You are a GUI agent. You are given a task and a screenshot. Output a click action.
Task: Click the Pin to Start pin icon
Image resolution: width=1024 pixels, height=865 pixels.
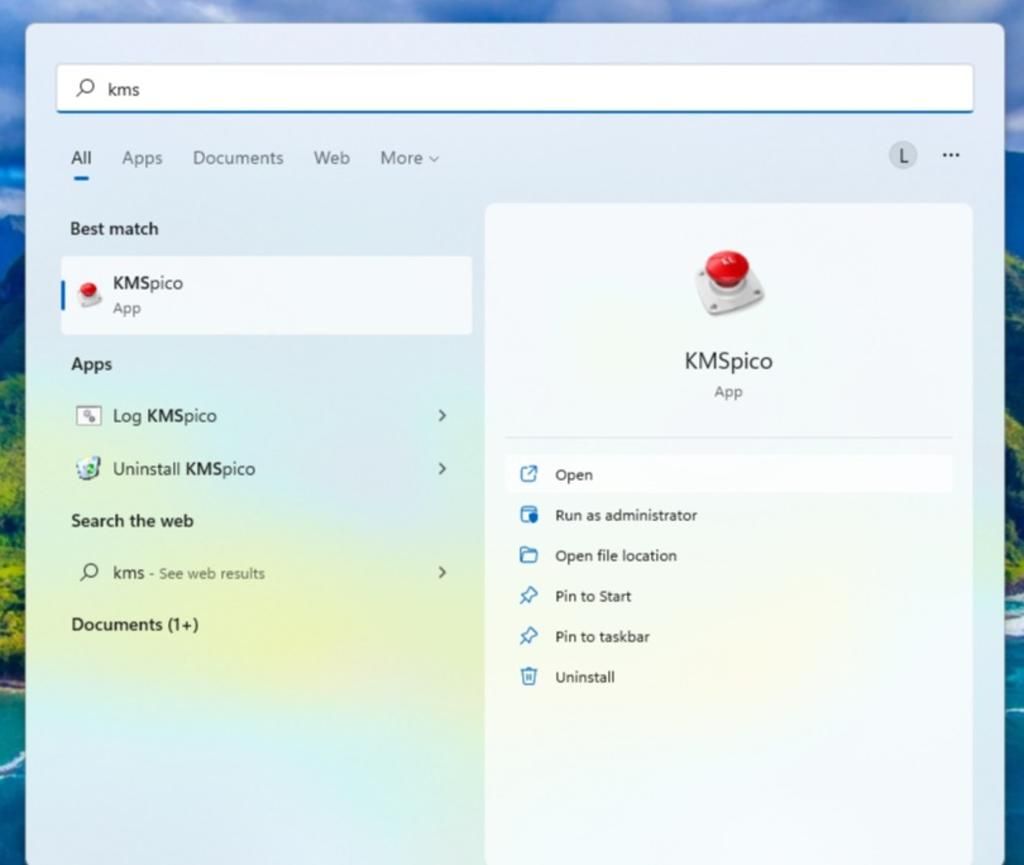pos(528,595)
